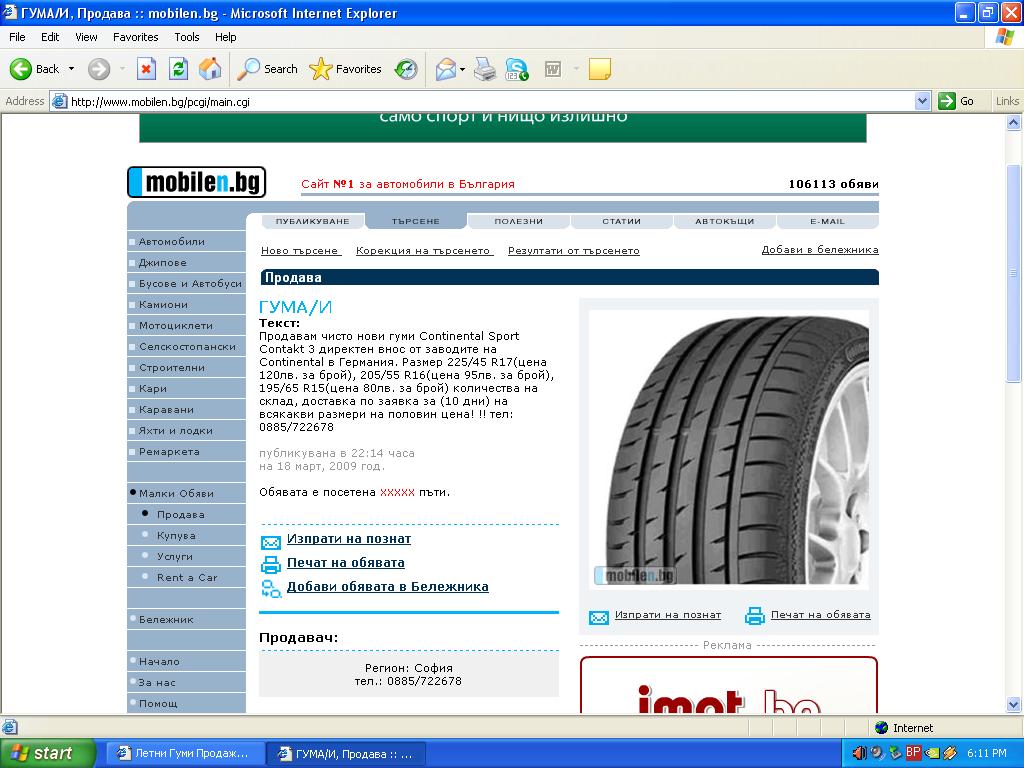The height and width of the screenshot is (768, 1024).
Task: Go to the Home page icon
Action: pyautogui.click(x=210, y=69)
